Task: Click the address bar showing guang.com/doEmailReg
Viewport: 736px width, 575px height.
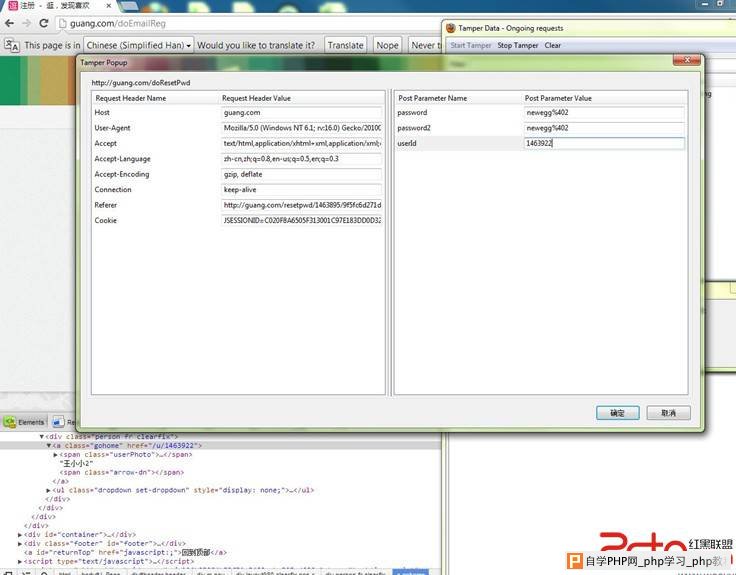Action: tap(249, 23)
